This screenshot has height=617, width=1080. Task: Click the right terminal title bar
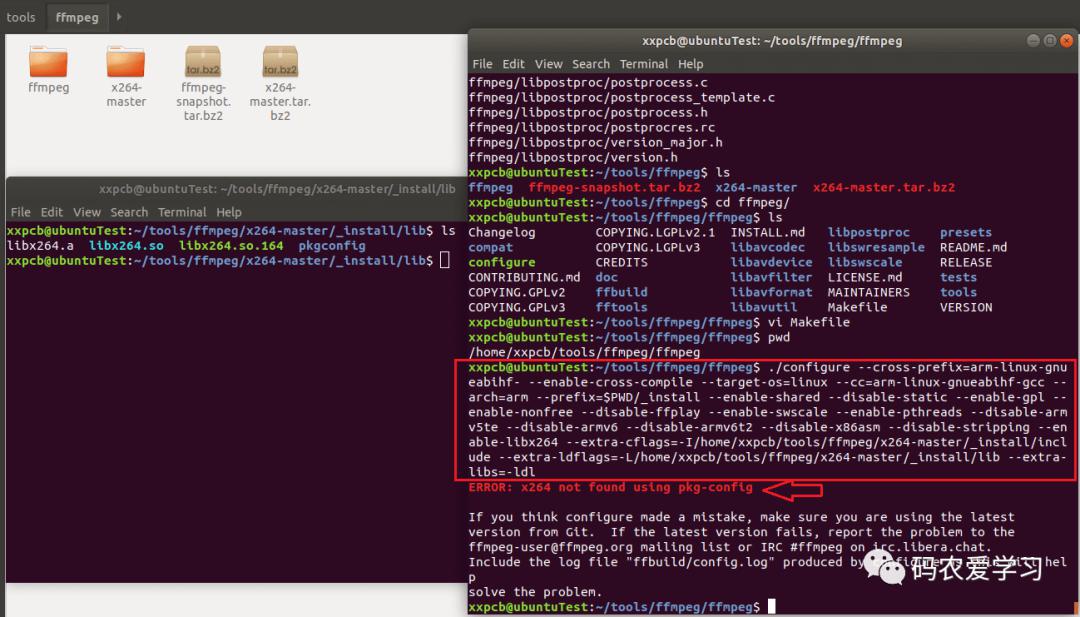(x=772, y=41)
